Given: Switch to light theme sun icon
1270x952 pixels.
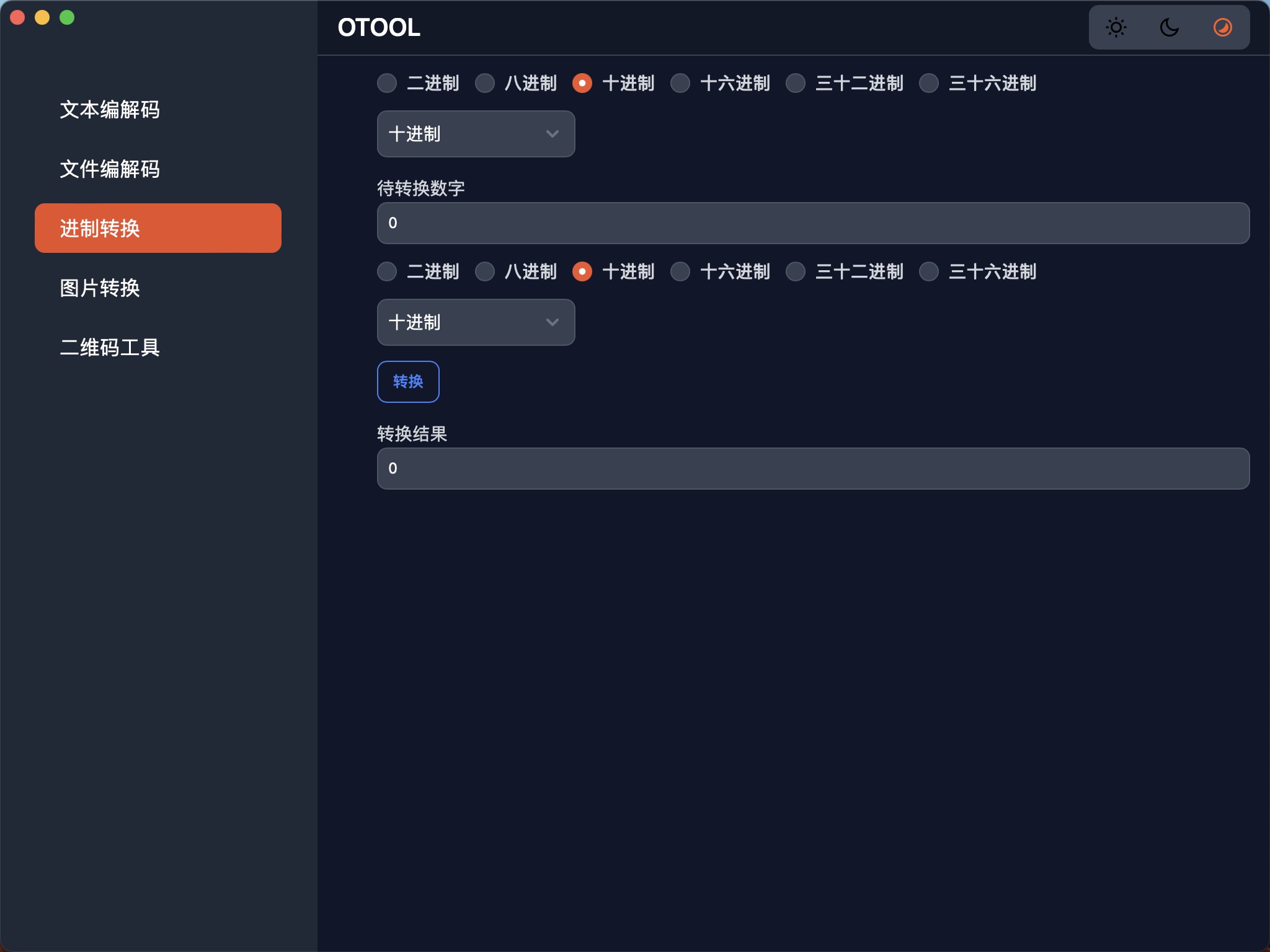Looking at the screenshot, I should pos(1116,27).
